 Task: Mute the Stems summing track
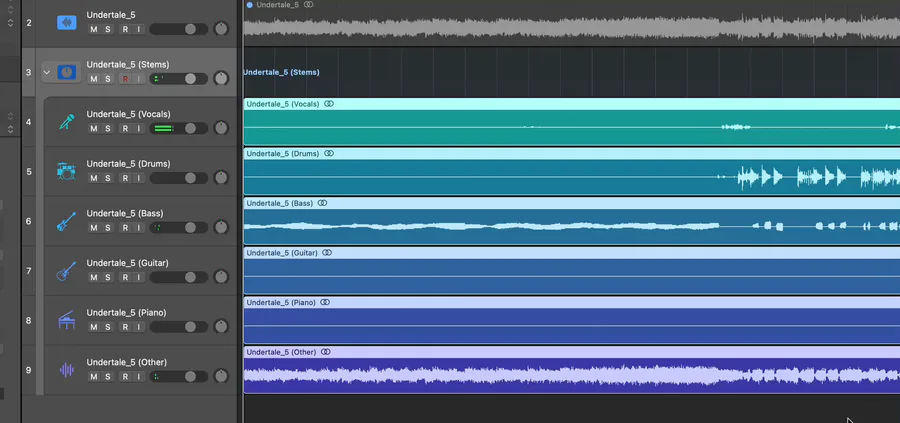[94, 79]
